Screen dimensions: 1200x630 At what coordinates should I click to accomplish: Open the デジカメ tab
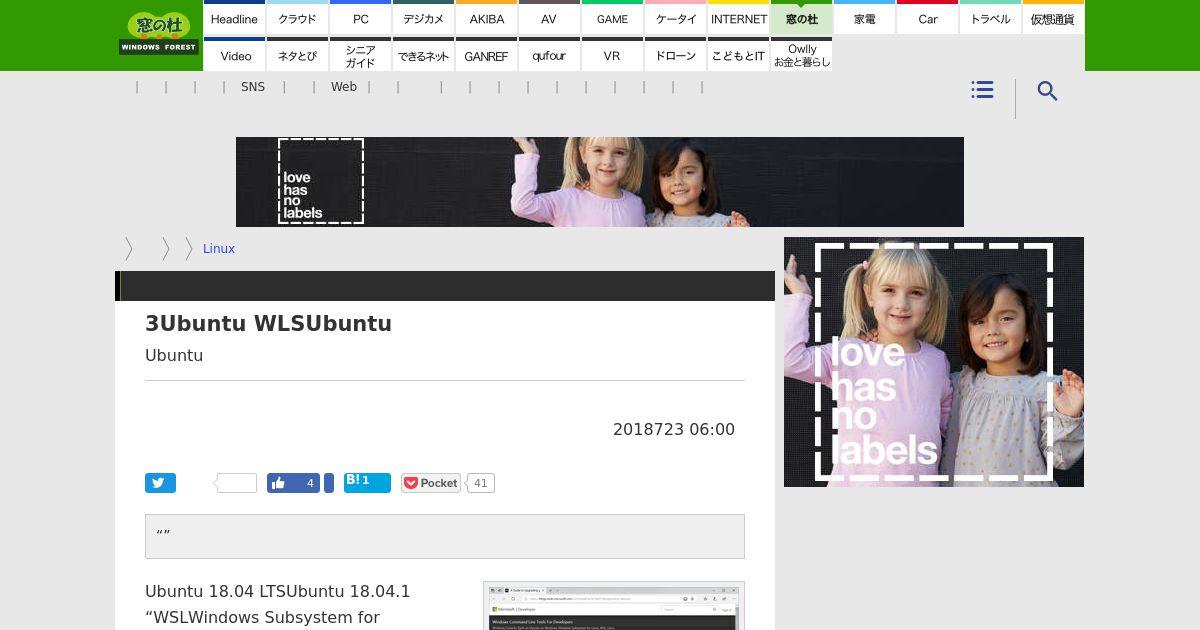423,17
